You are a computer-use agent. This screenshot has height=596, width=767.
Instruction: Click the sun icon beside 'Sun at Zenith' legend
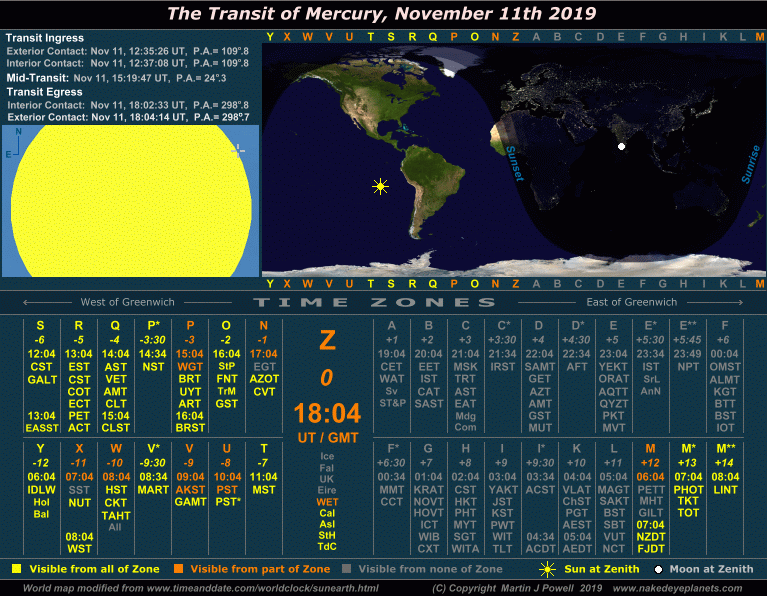[546, 569]
